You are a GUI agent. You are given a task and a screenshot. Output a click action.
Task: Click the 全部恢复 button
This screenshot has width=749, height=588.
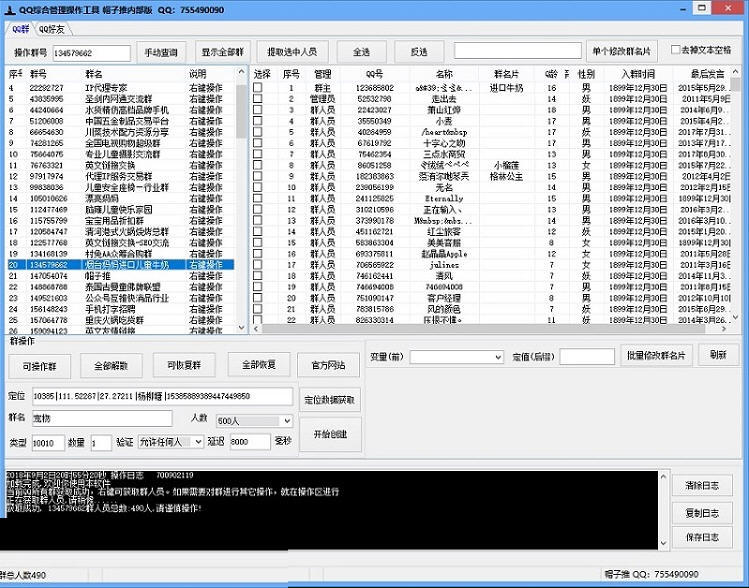tap(259, 365)
